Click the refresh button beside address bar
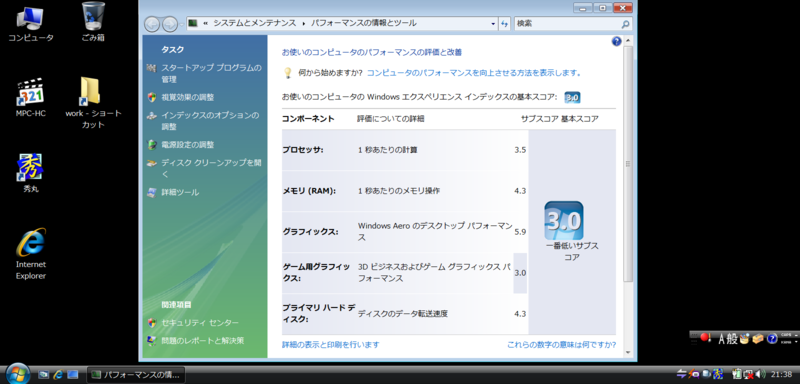The image size is (800, 384). click(x=504, y=23)
